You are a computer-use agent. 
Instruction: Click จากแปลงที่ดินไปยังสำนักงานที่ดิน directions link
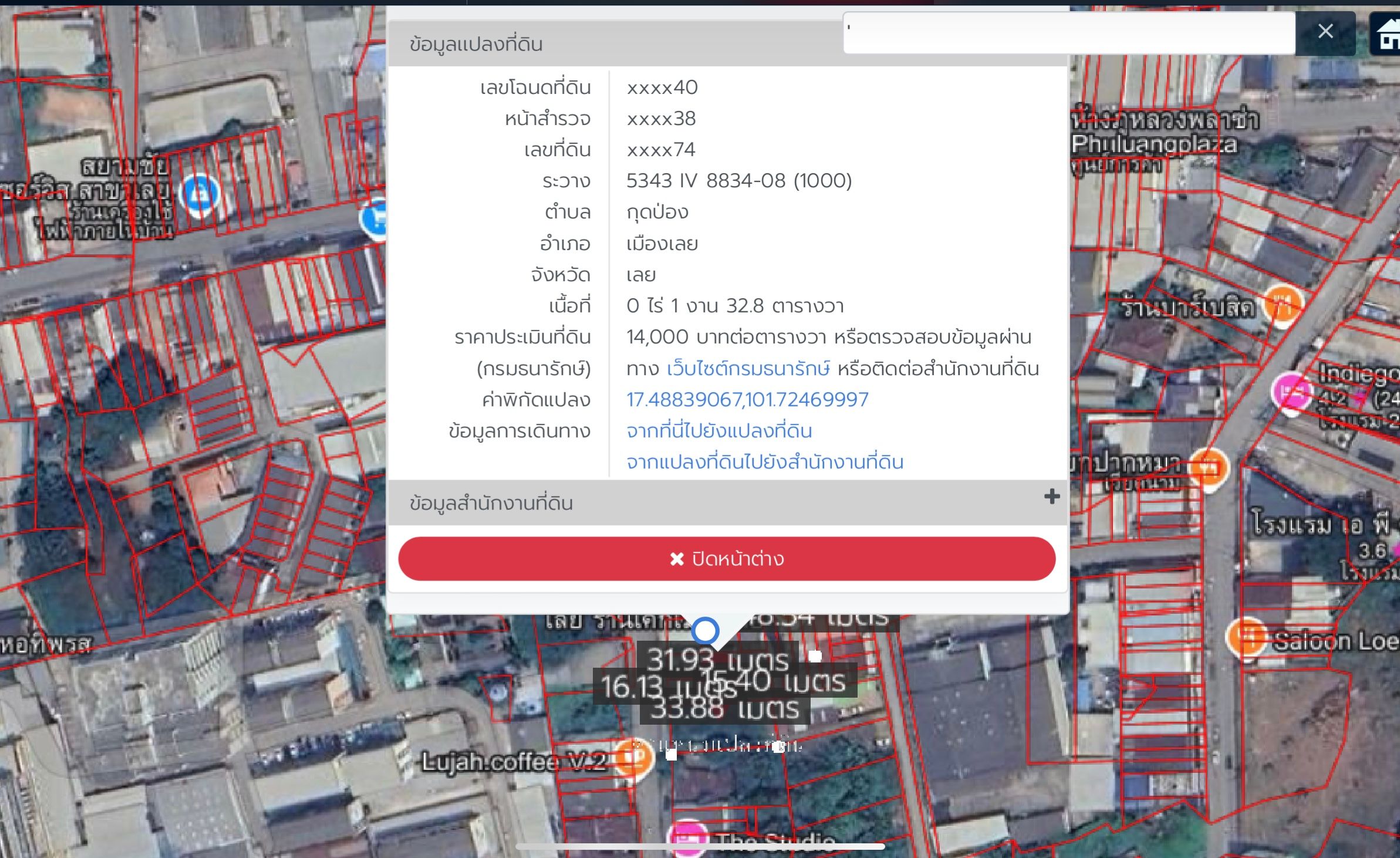[765, 462]
